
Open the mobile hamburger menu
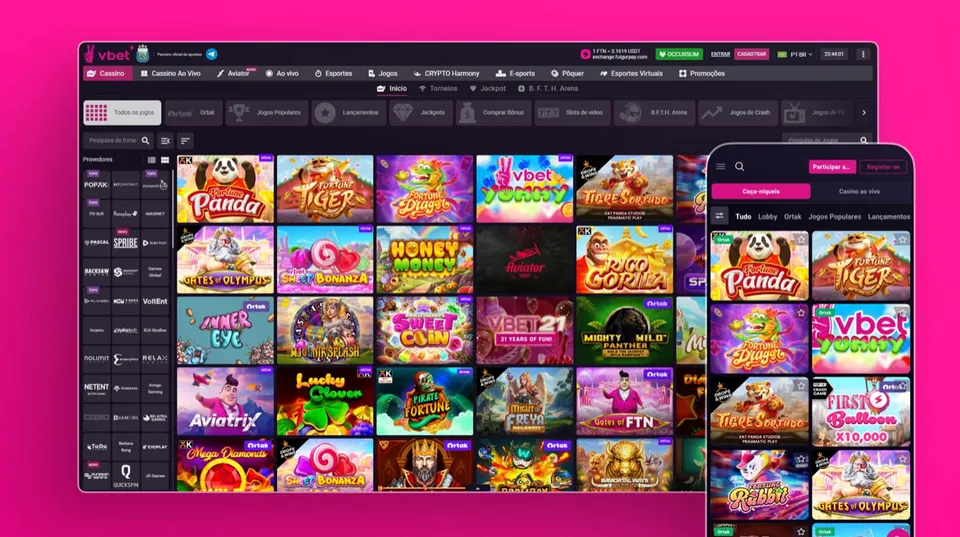coord(721,167)
